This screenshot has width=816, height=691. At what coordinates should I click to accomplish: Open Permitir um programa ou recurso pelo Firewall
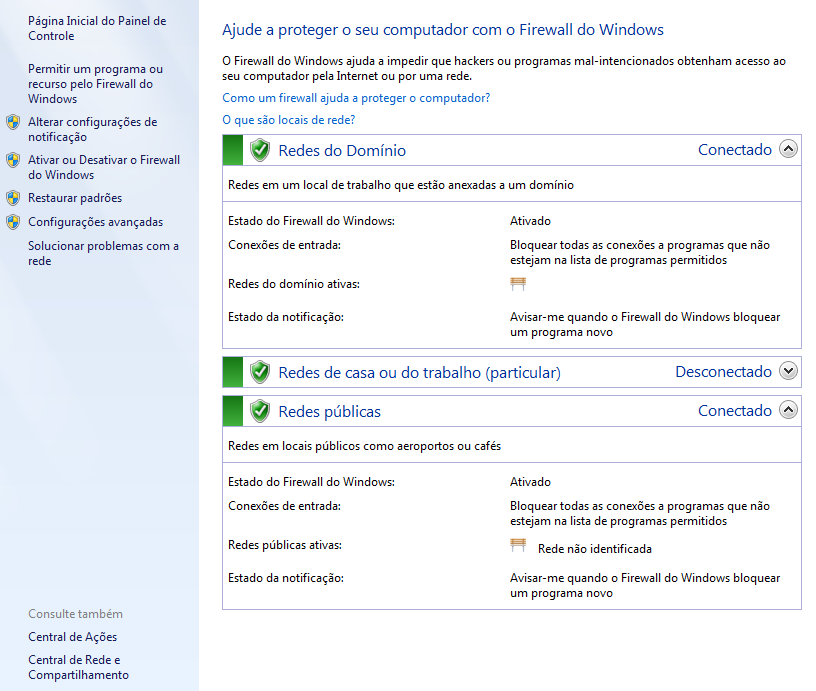[x=95, y=84]
